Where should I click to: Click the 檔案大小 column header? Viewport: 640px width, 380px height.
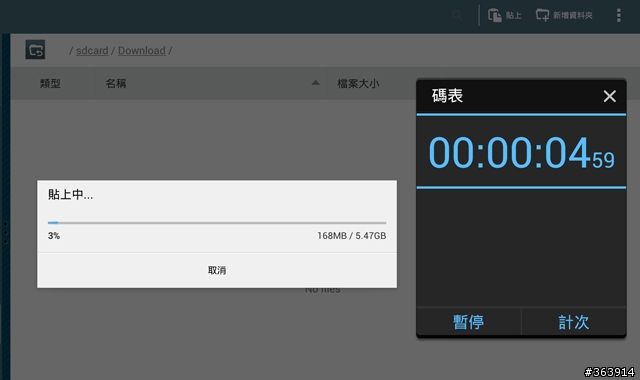pos(358,84)
